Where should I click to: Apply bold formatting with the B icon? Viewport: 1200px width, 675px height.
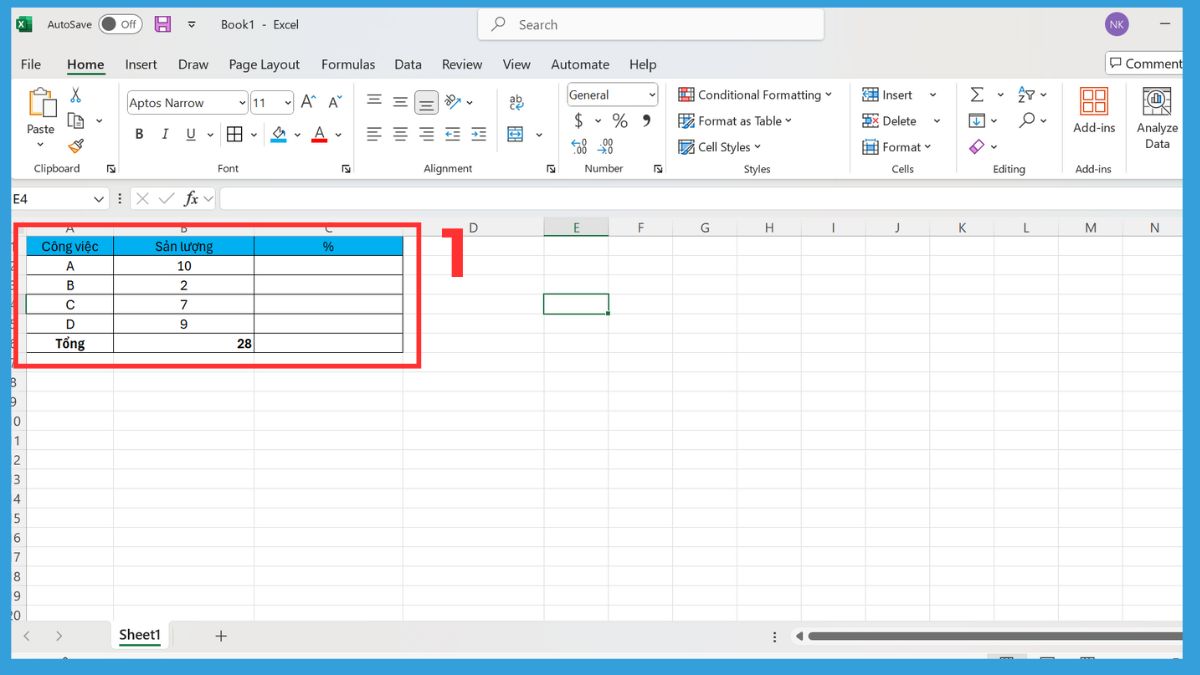[139, 133]
